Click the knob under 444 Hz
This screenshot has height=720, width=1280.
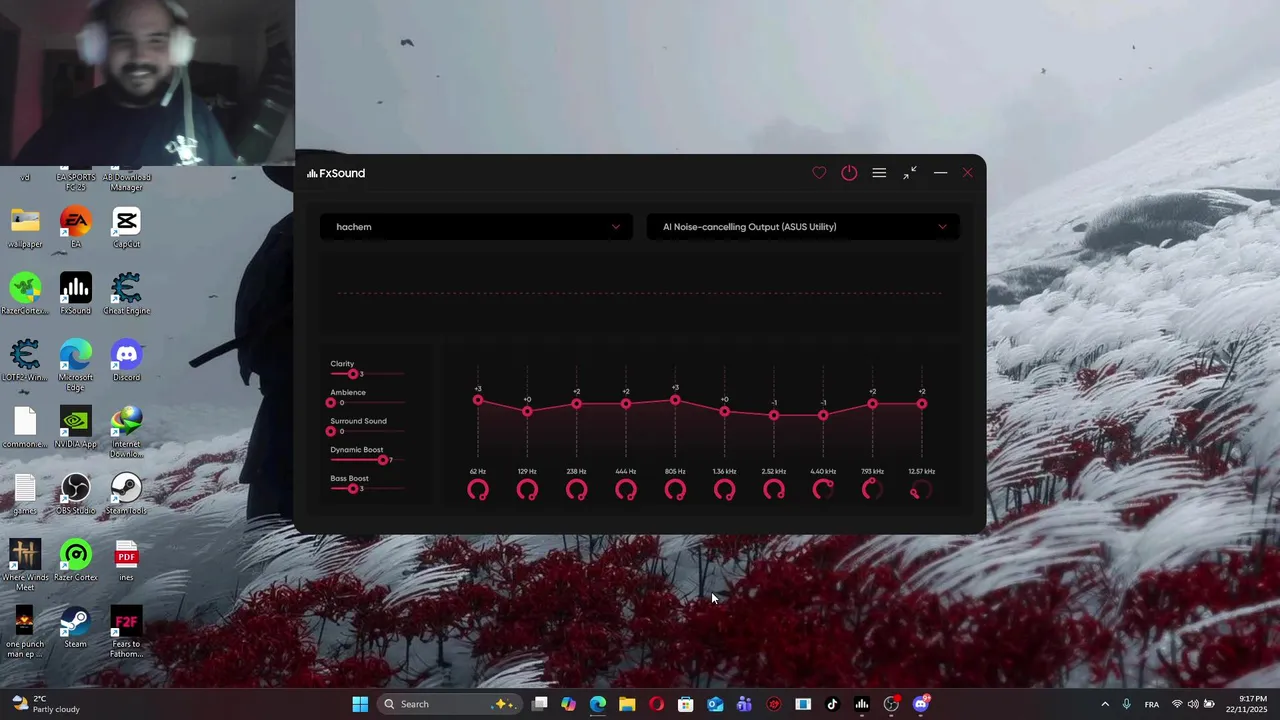626,490
